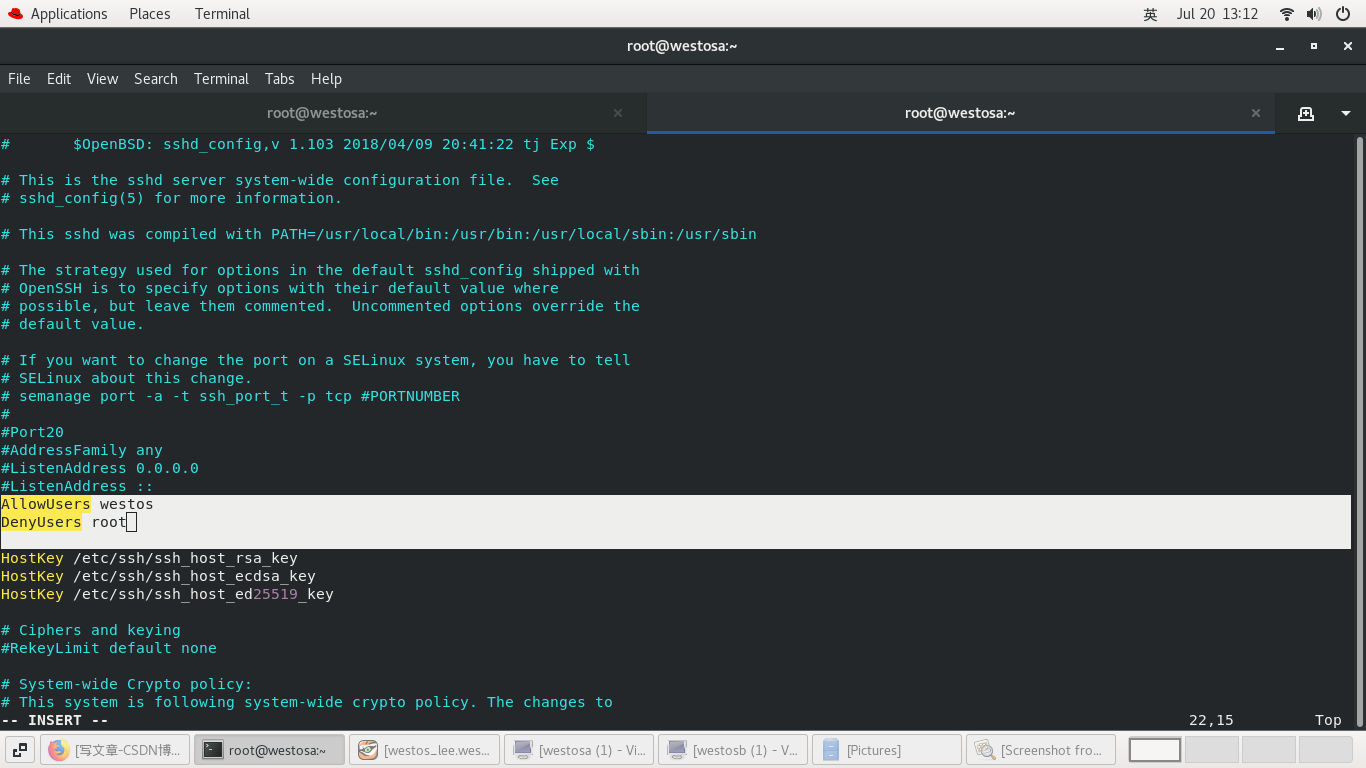
Task: Open the Search menu
Action: point(156,79)
